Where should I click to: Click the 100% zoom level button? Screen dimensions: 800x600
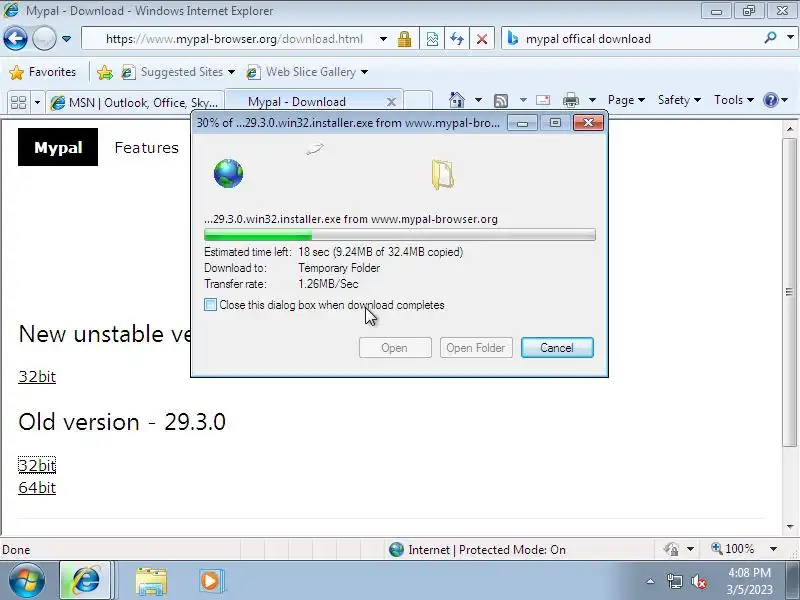[733, 549]
